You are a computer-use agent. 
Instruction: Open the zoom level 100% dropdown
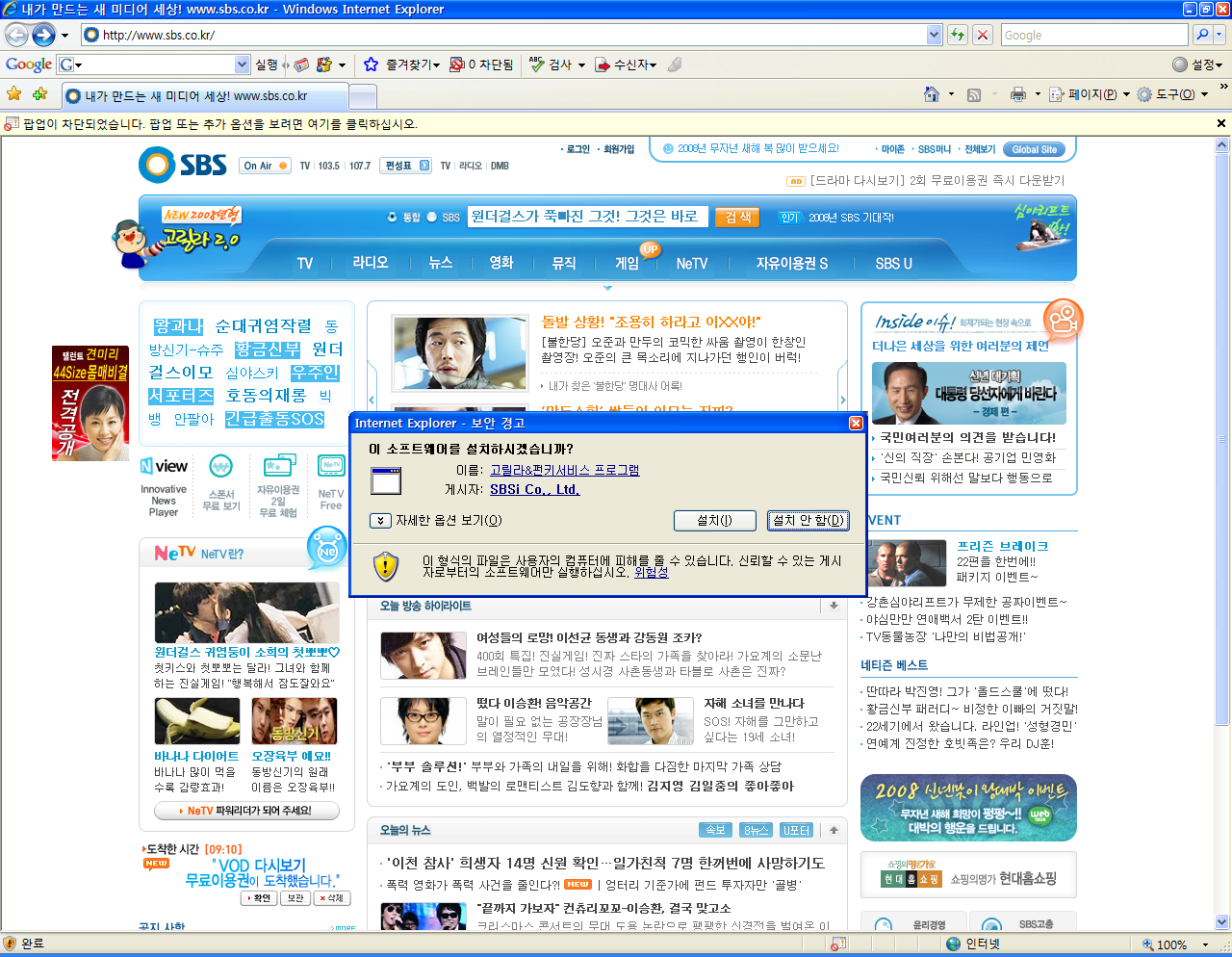(x=1205, y=944)
